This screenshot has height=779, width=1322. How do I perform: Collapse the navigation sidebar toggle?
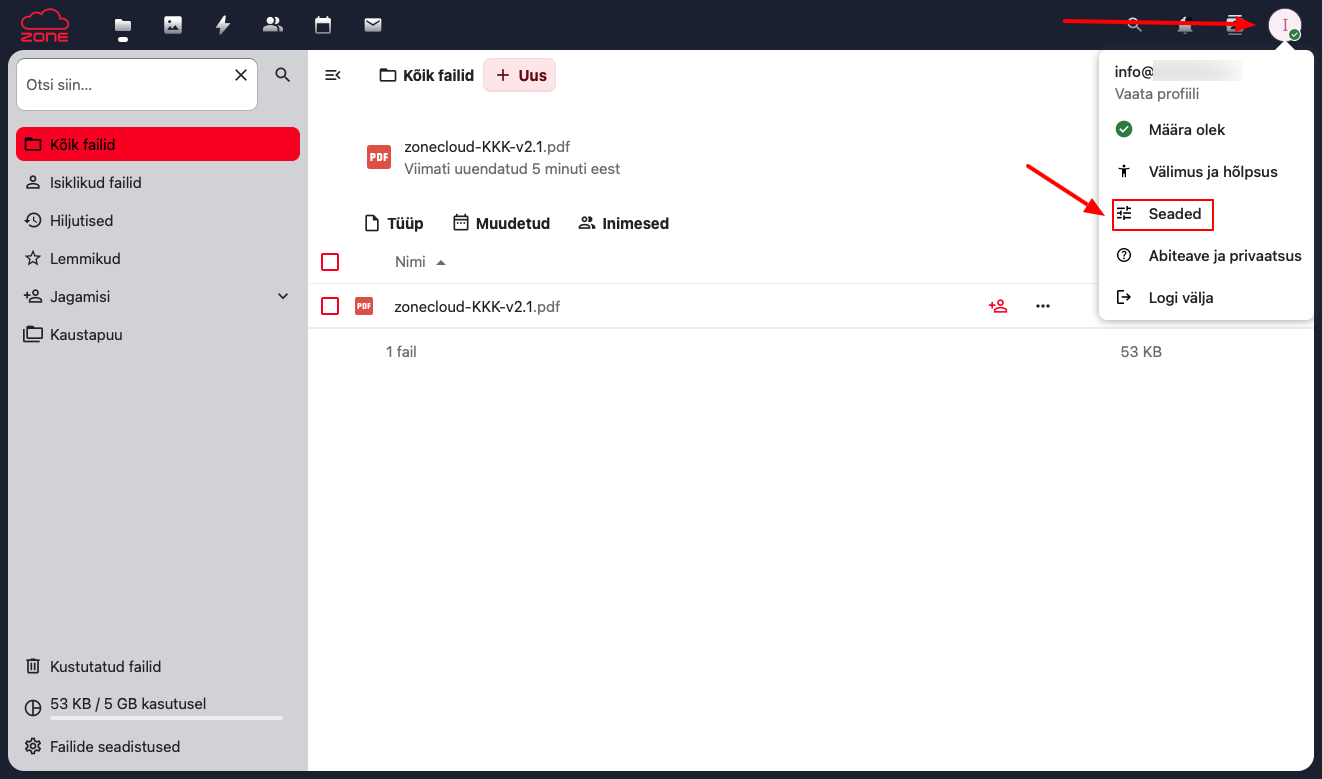333,75
